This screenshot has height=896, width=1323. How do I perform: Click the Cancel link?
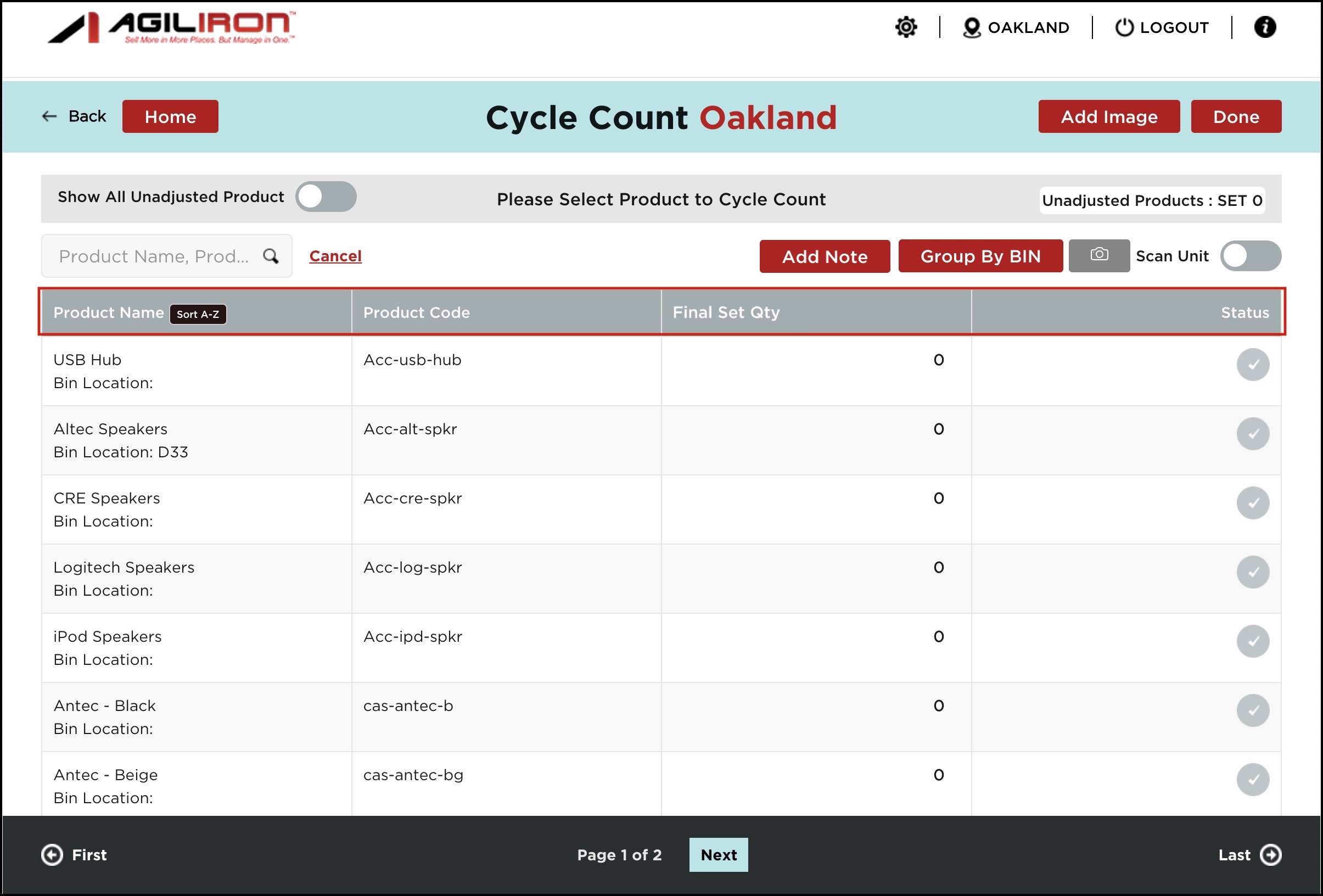335,256
